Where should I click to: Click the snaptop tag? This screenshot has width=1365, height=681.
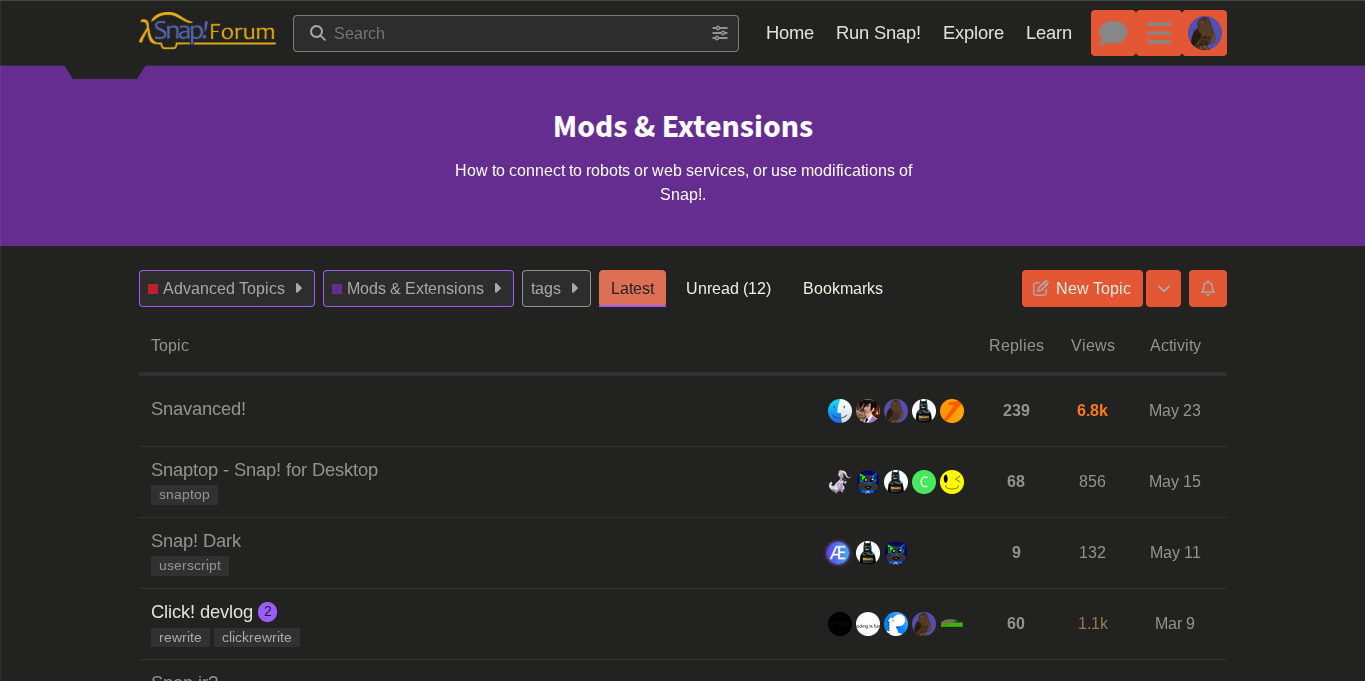184,495
